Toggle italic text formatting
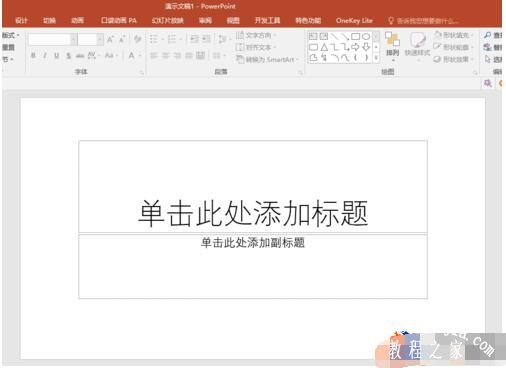The width and height of the screenshot is (506, 368). point(45,56)
